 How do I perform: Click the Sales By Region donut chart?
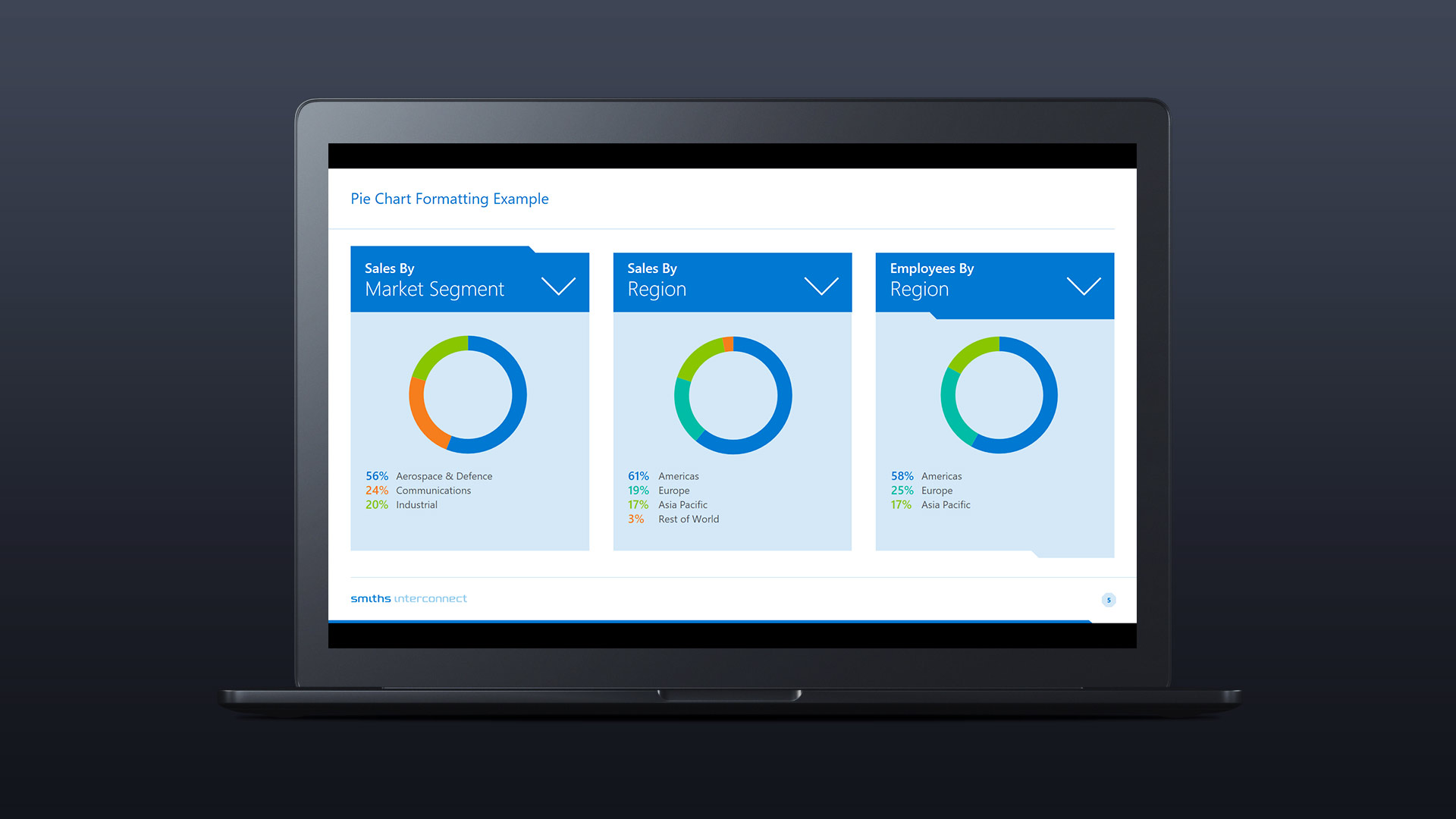[733, 395]
